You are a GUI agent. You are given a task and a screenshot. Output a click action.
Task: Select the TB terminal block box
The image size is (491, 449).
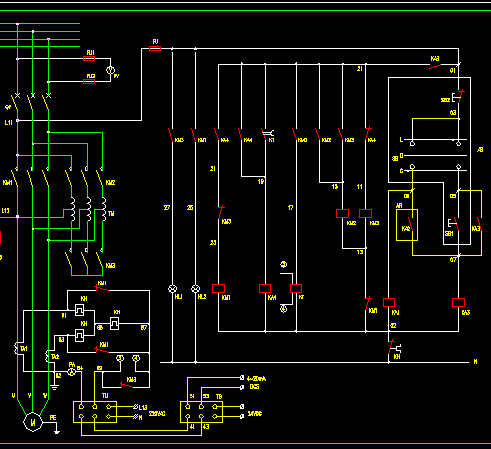[201, 412]
